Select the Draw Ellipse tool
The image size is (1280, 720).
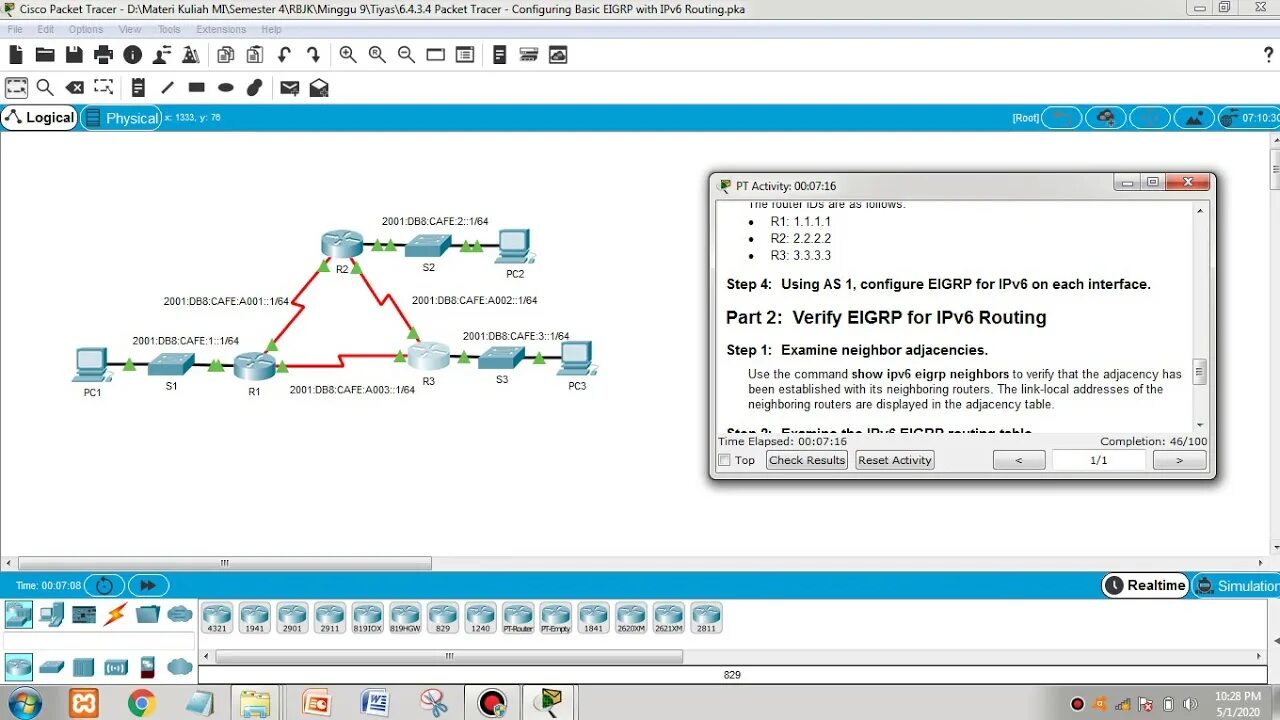point(226,88)
